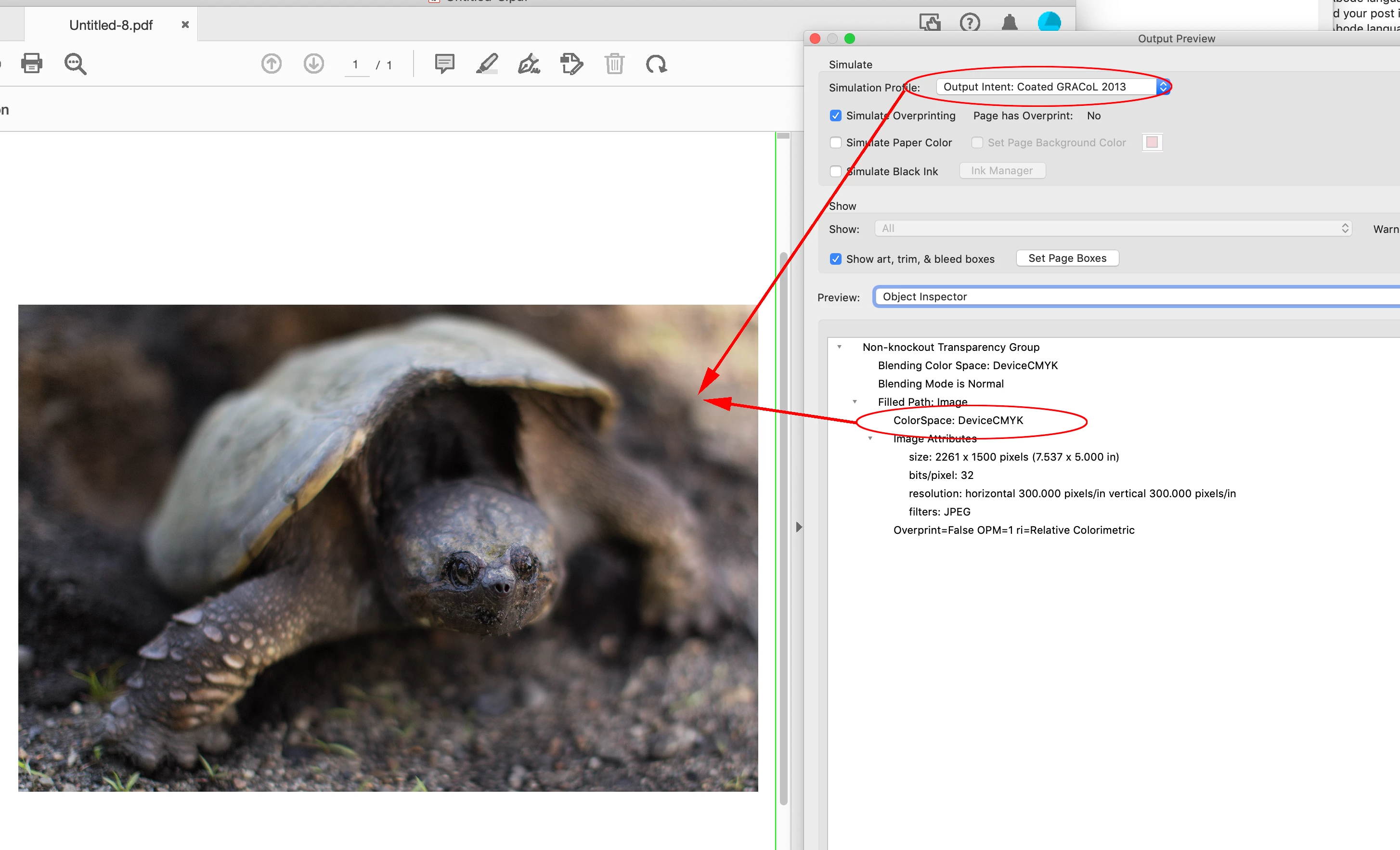1400x850 pixels.
Task: Click the Set Page Boxes button
Action: pyautogui.click(x=1066, y=258)
